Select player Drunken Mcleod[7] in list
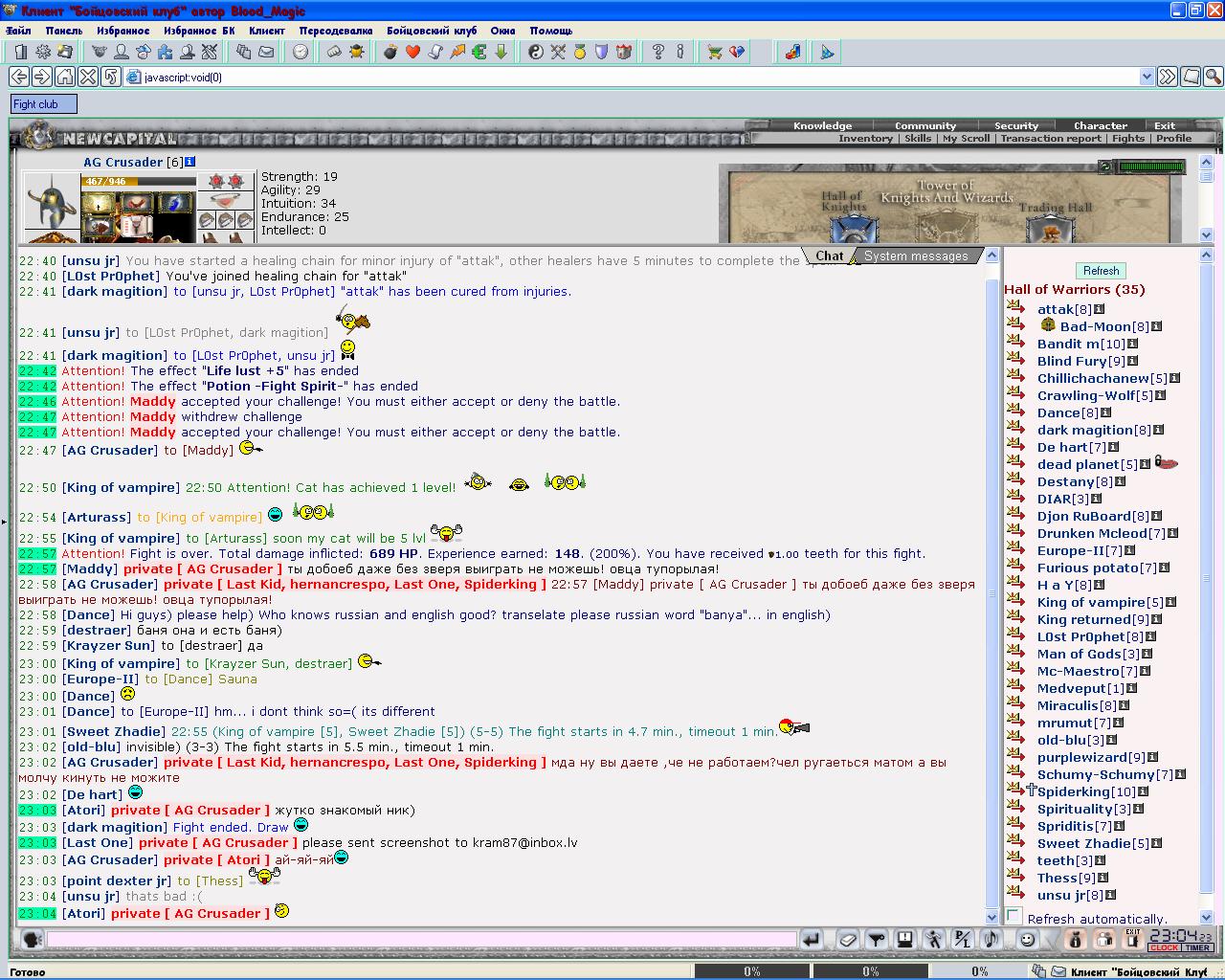This screenshot has width=1225, height=980. tap(1101, 533)
